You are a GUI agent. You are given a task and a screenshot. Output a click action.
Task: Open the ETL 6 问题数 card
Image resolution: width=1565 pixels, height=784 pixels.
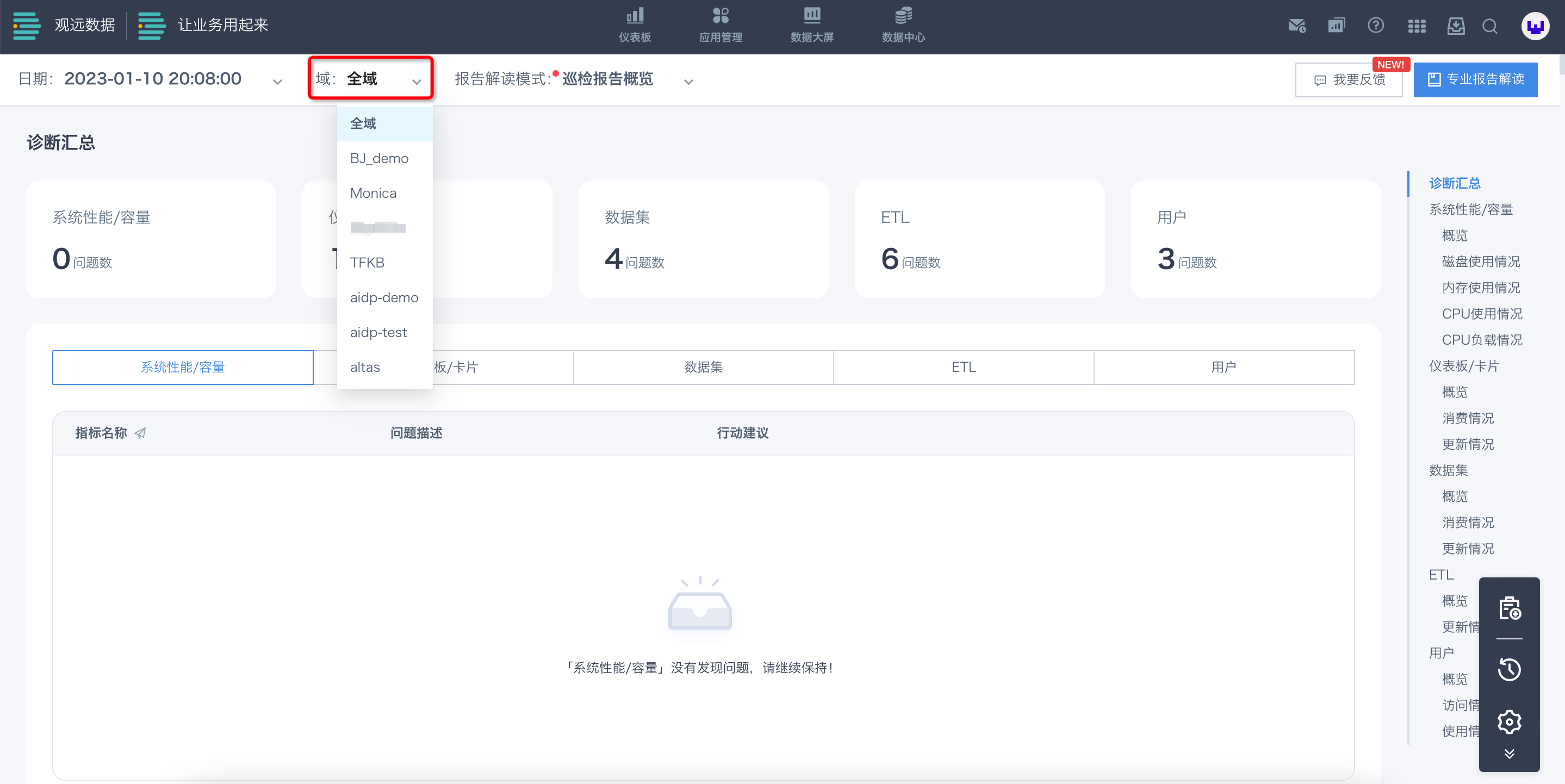click(x=979, y=239)
